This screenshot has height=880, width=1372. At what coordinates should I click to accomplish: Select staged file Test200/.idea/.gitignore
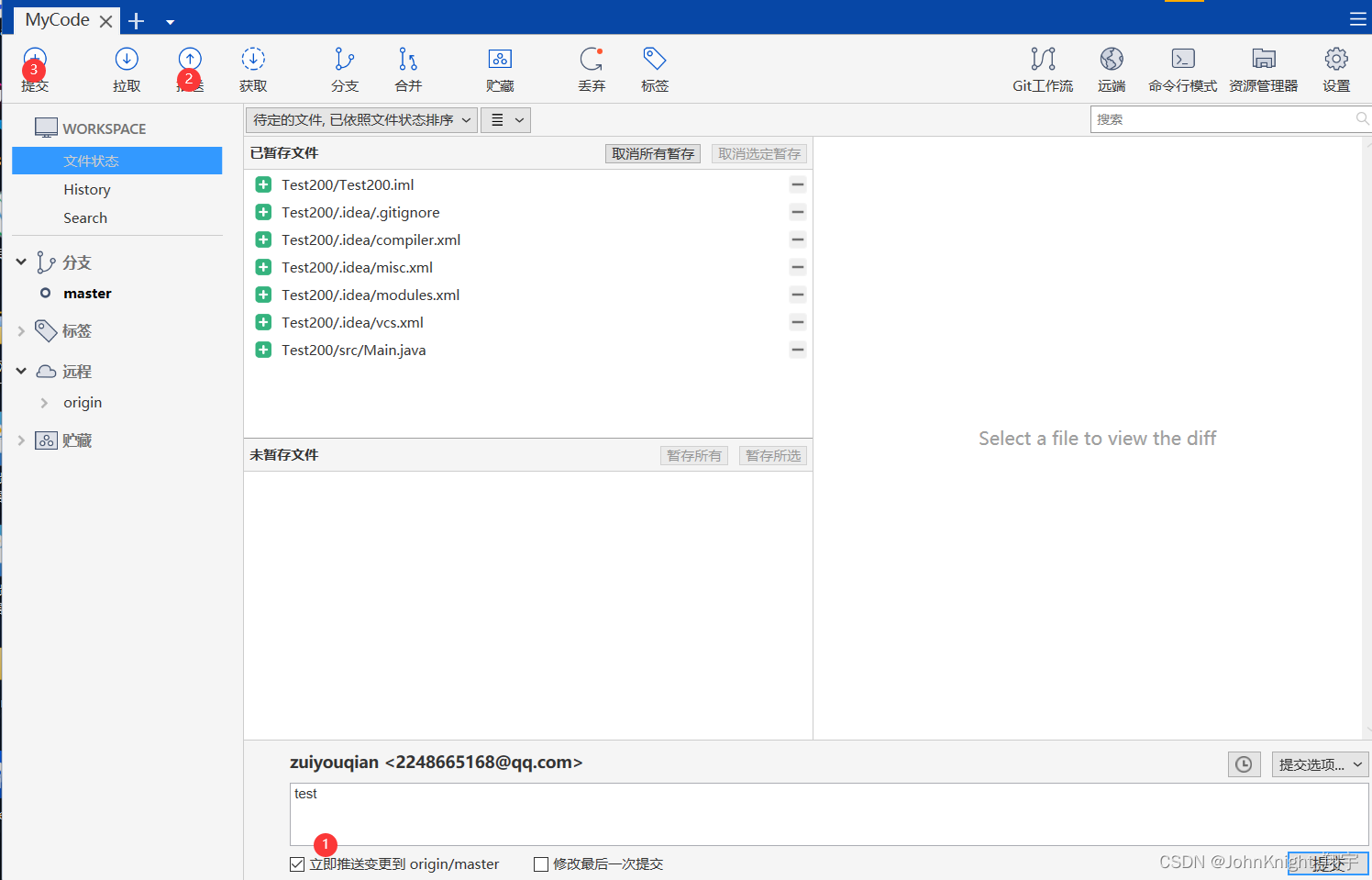pos(360,212)
